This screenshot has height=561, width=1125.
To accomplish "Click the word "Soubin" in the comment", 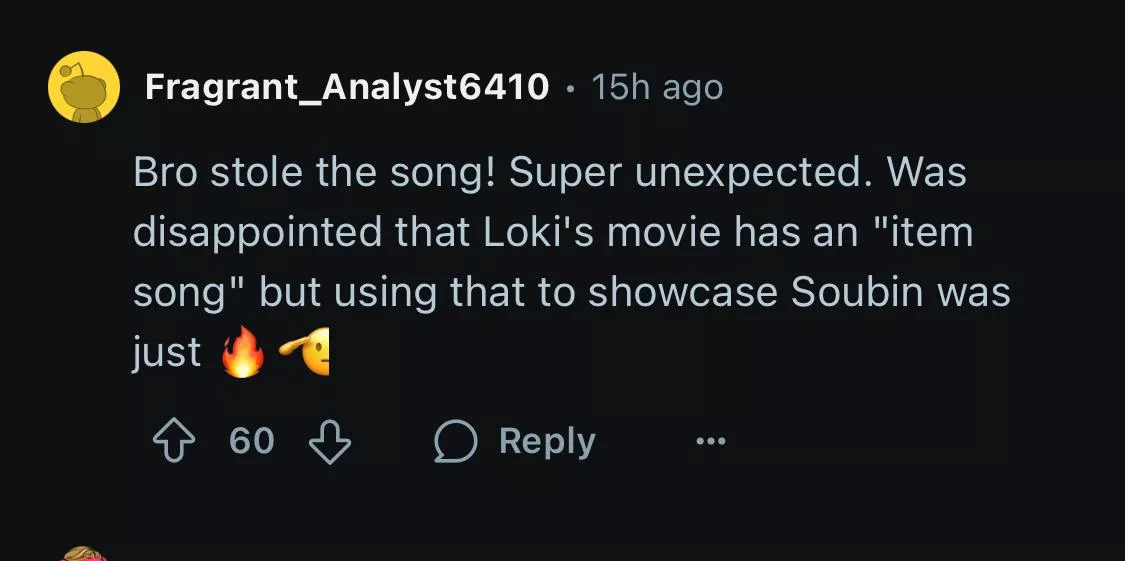I will [x=861, y=292].
